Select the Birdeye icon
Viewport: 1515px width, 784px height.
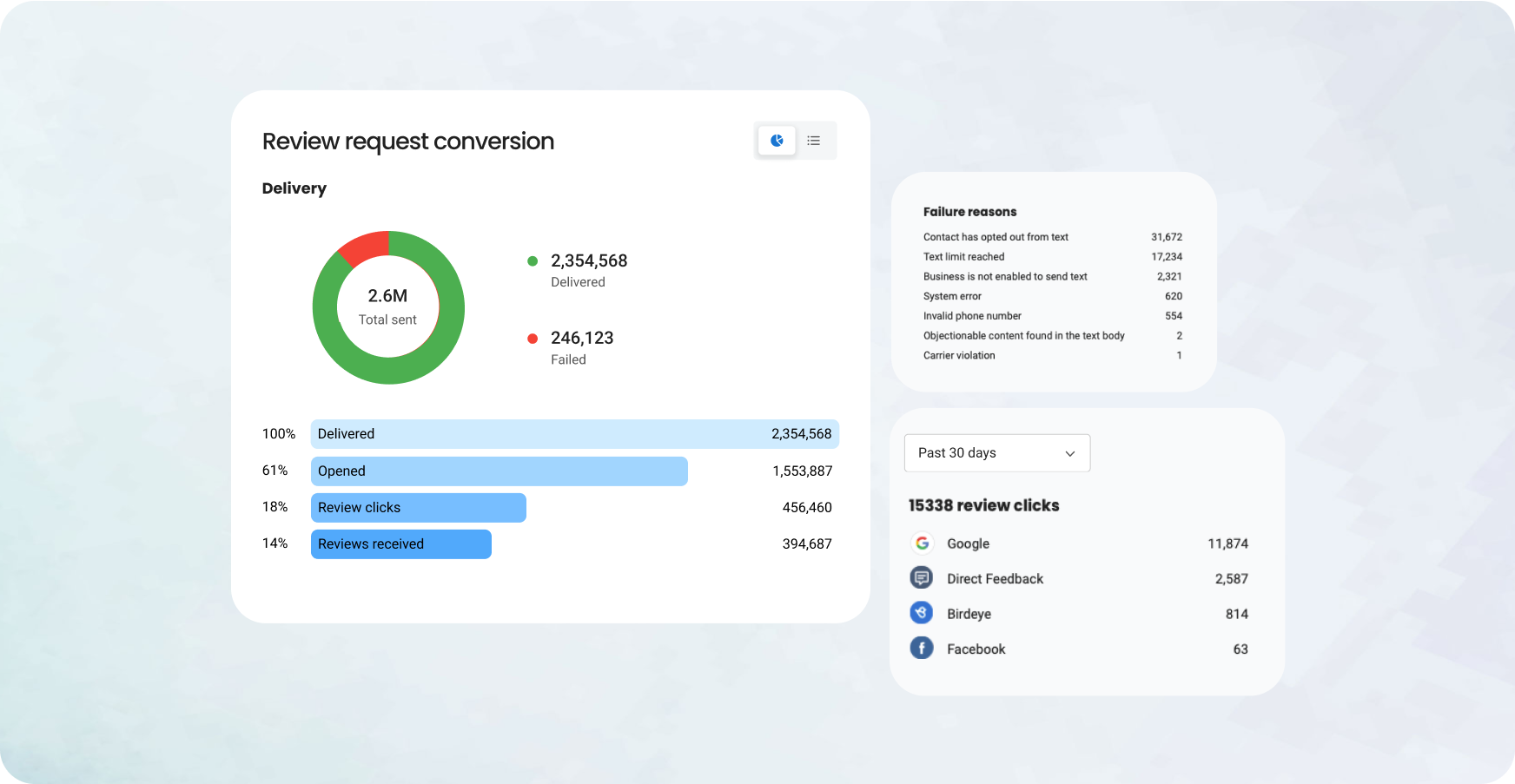[922, 613]
